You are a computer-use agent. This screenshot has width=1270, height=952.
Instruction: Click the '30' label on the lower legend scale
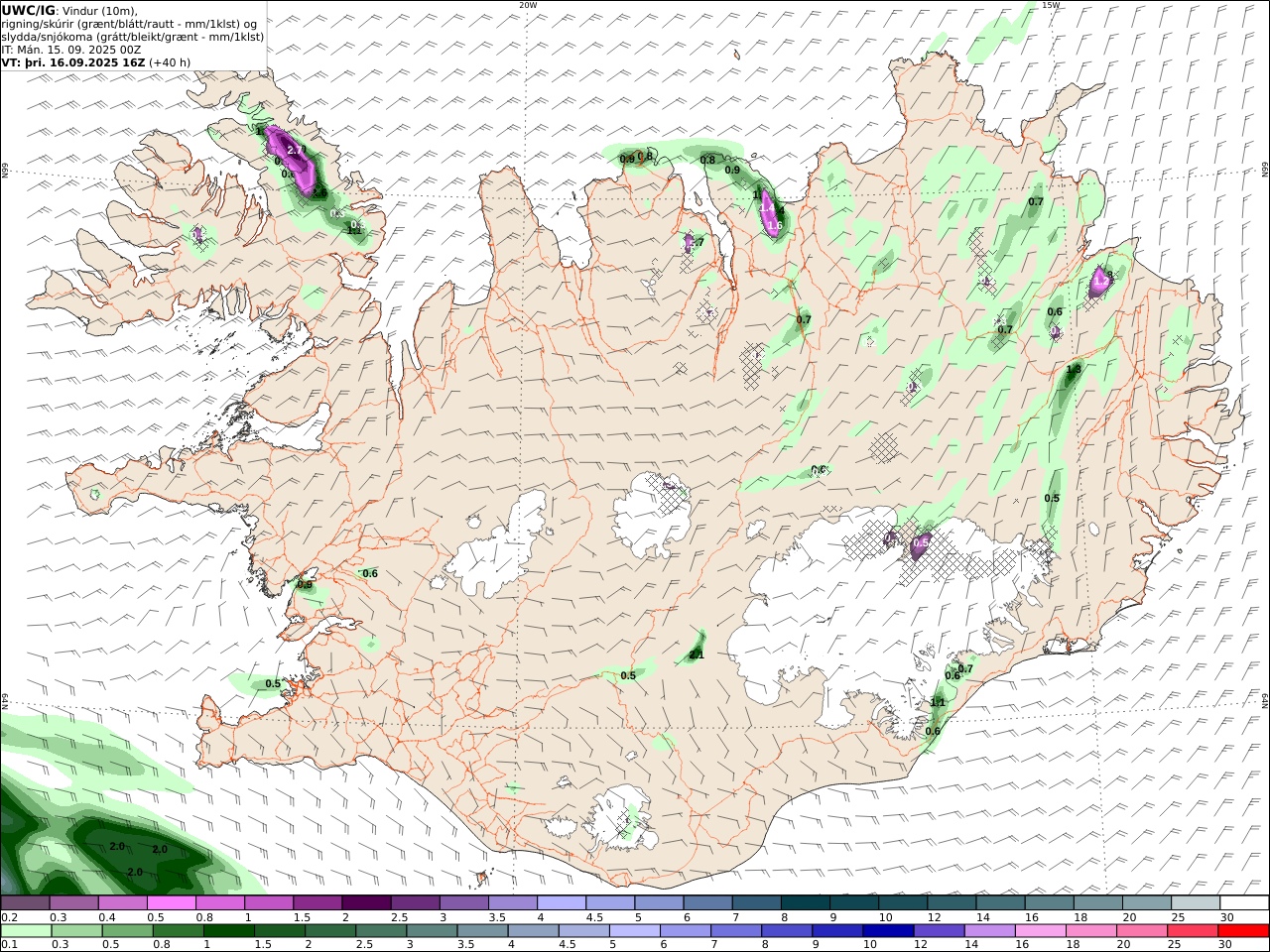(x=1226, y=944)
